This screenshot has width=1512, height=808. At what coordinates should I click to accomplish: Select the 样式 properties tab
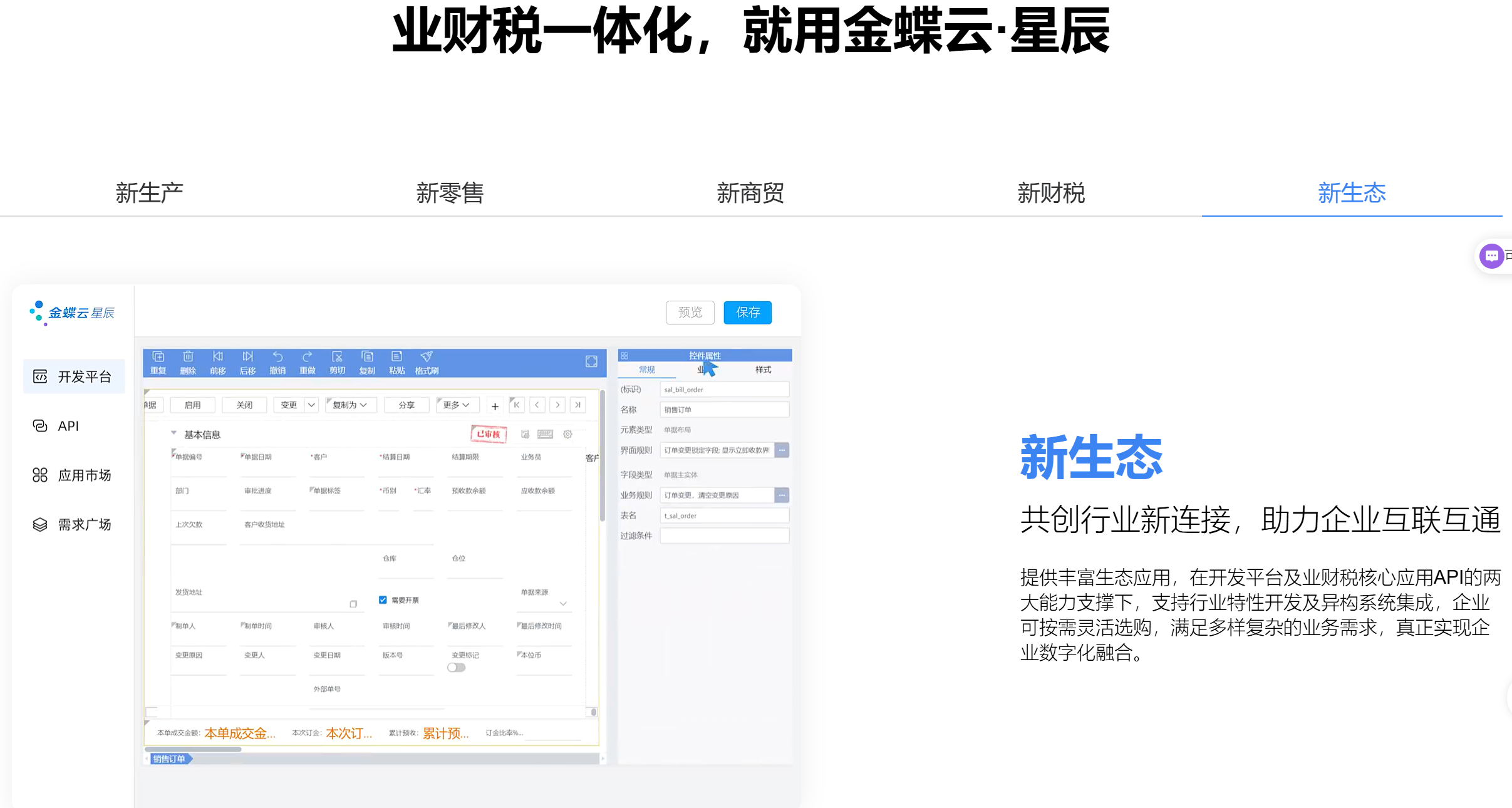(x=763, y=370)
